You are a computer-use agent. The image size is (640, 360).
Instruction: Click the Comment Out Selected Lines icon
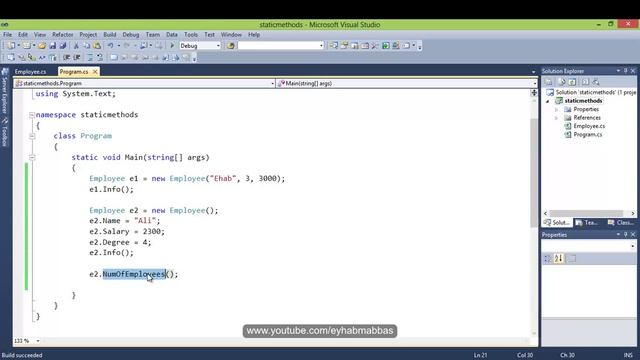point(90,58)
